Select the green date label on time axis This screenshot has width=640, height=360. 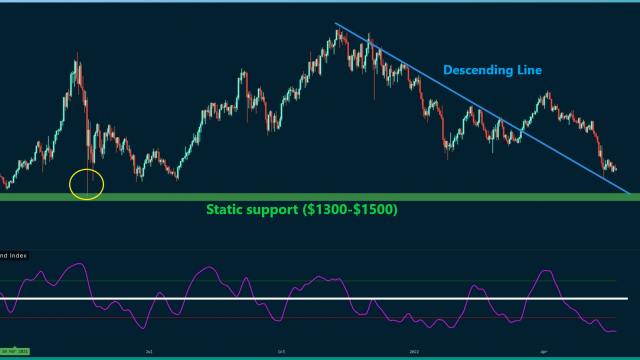coord(15,351)
